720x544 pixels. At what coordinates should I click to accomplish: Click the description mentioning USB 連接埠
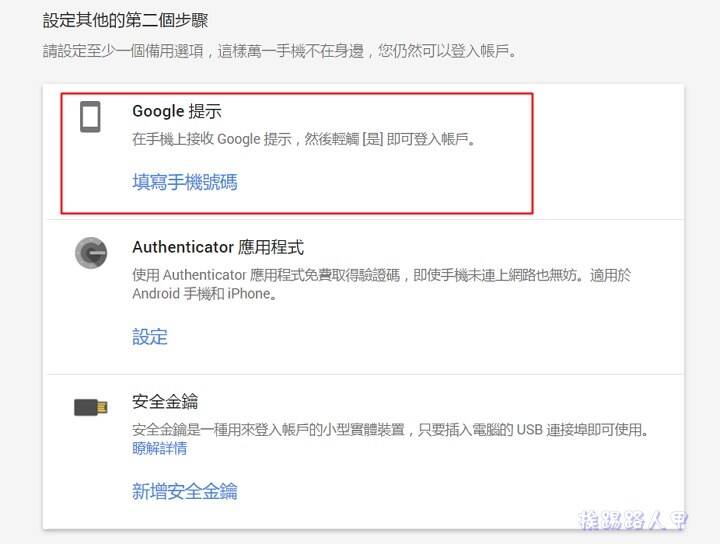390,430
